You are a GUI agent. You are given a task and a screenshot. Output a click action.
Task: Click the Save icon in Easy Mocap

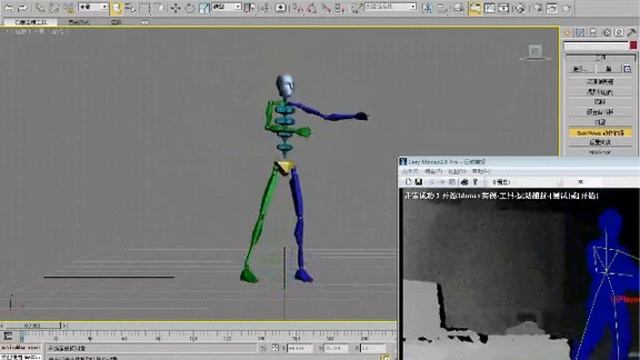[418, 182]
